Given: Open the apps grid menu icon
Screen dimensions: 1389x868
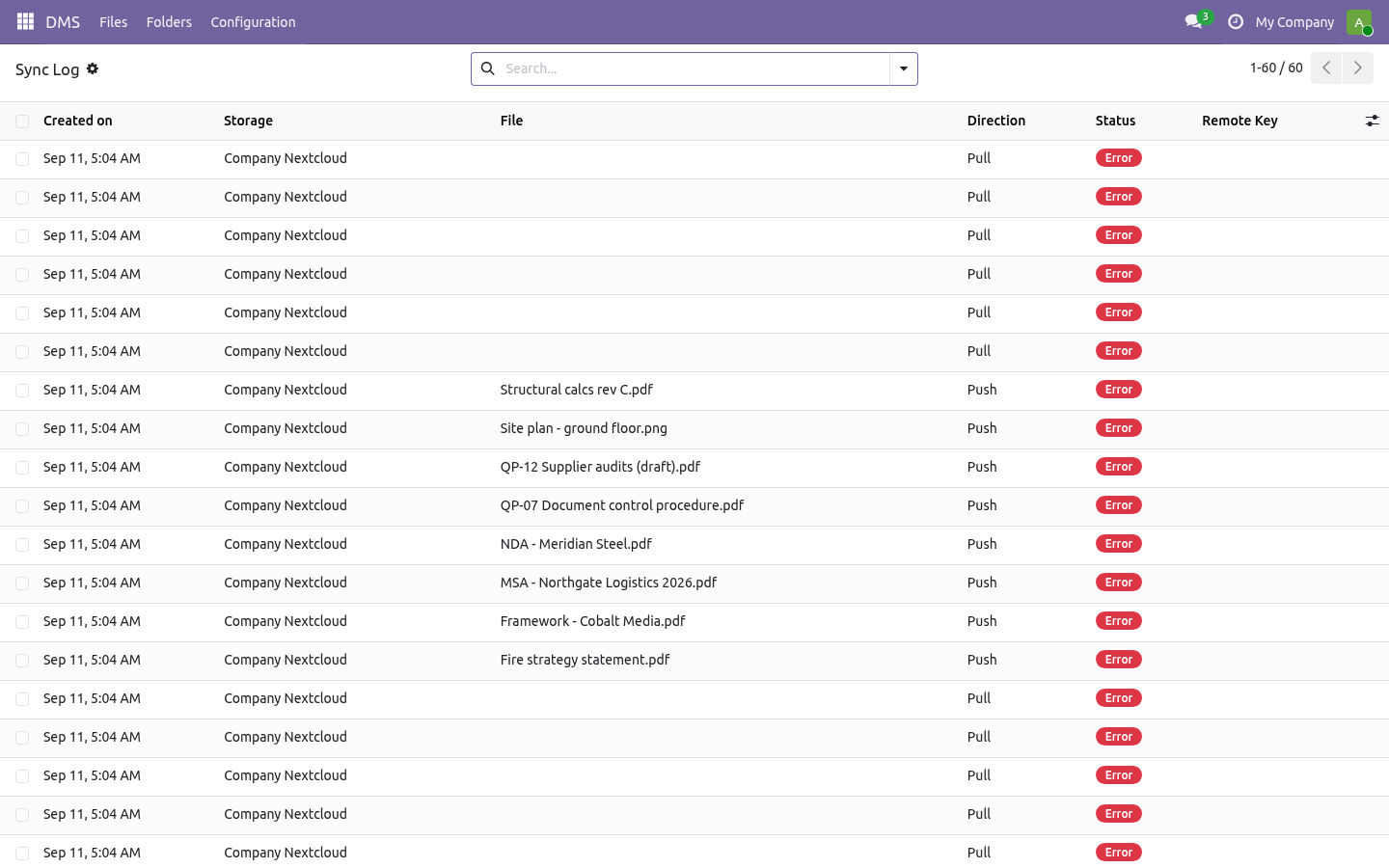Looking at the screenshot, I should coord(25,21).
